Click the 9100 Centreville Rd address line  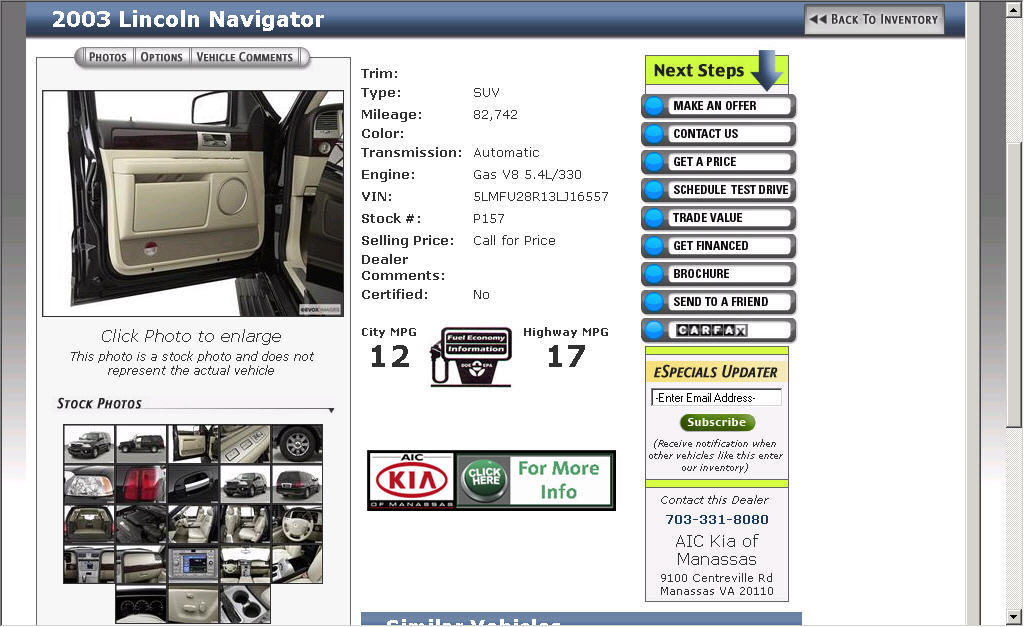coord(716,578)
